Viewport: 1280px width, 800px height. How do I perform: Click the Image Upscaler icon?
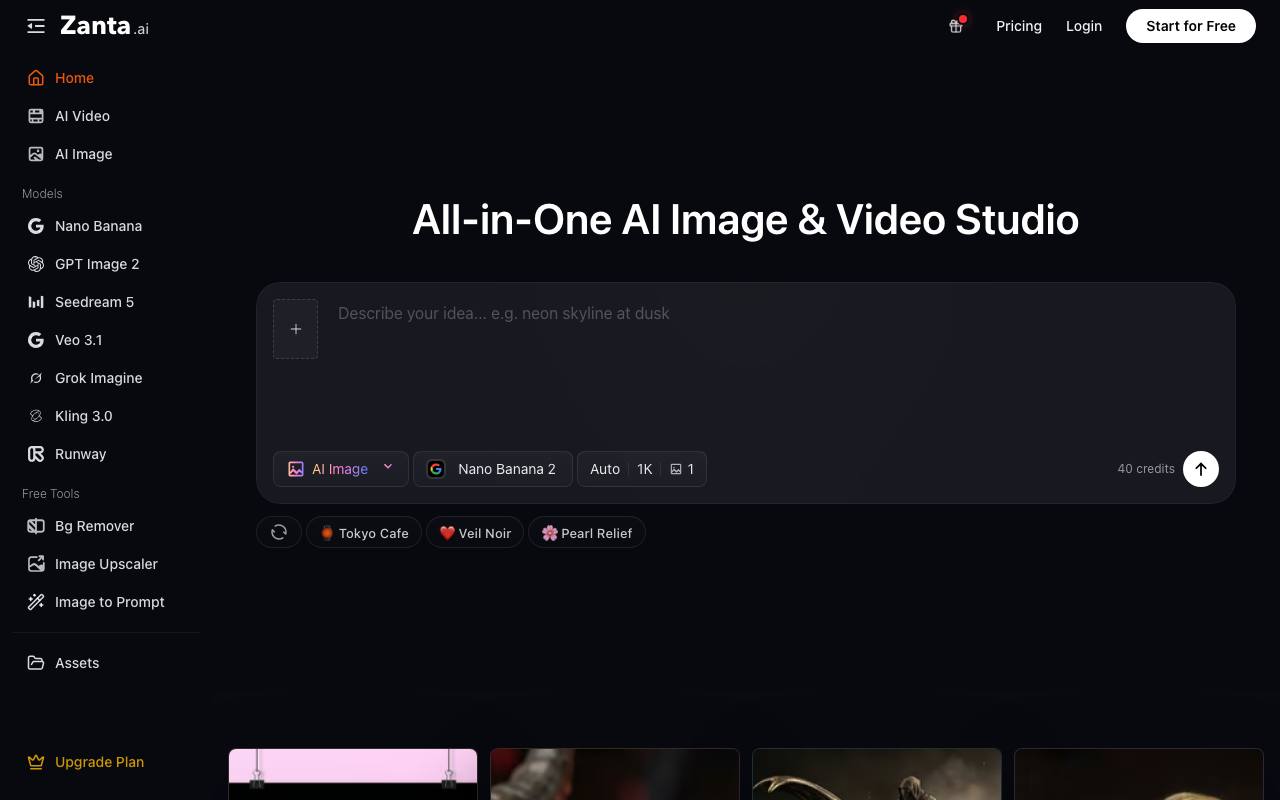[x=36, y=564]
